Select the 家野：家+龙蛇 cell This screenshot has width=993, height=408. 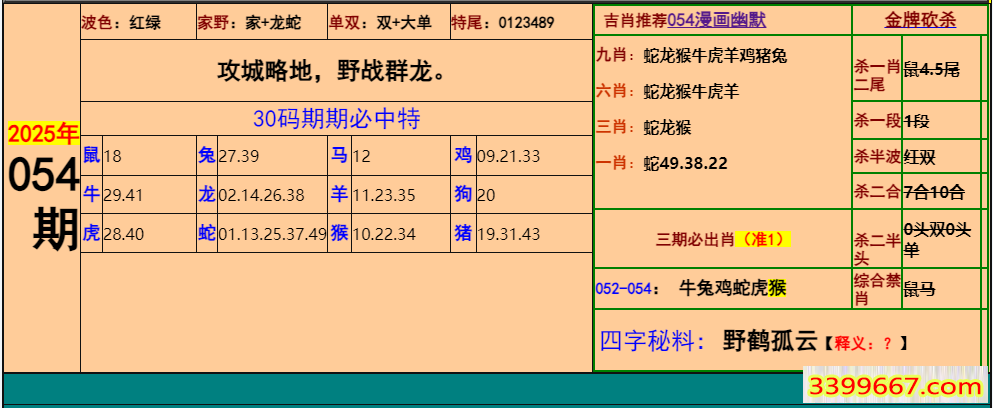click(262, 23)
